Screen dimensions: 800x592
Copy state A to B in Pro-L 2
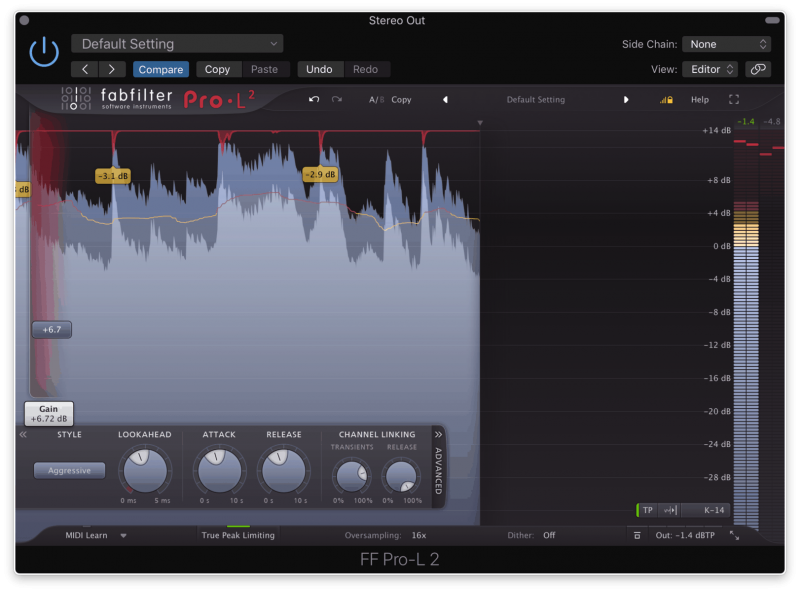tap(401, 100)
